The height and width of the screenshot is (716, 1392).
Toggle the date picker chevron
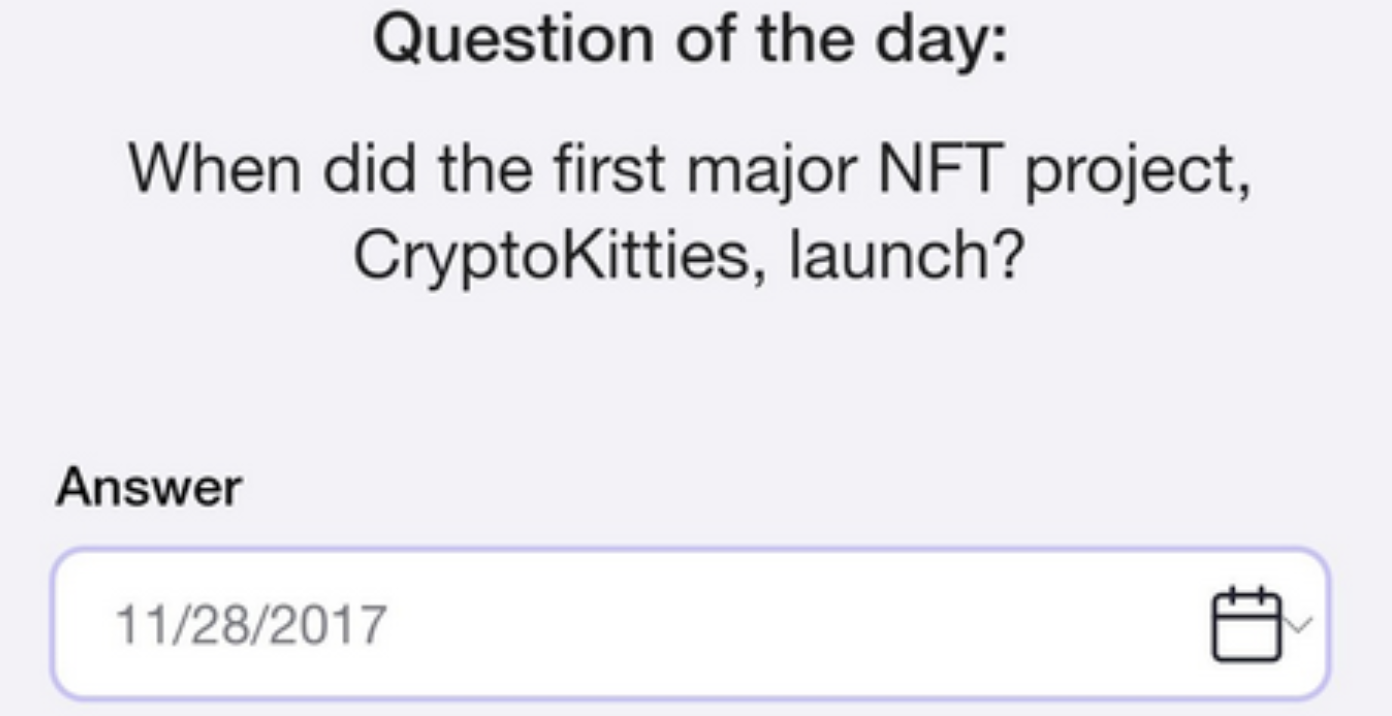[x=1298, y=625]
